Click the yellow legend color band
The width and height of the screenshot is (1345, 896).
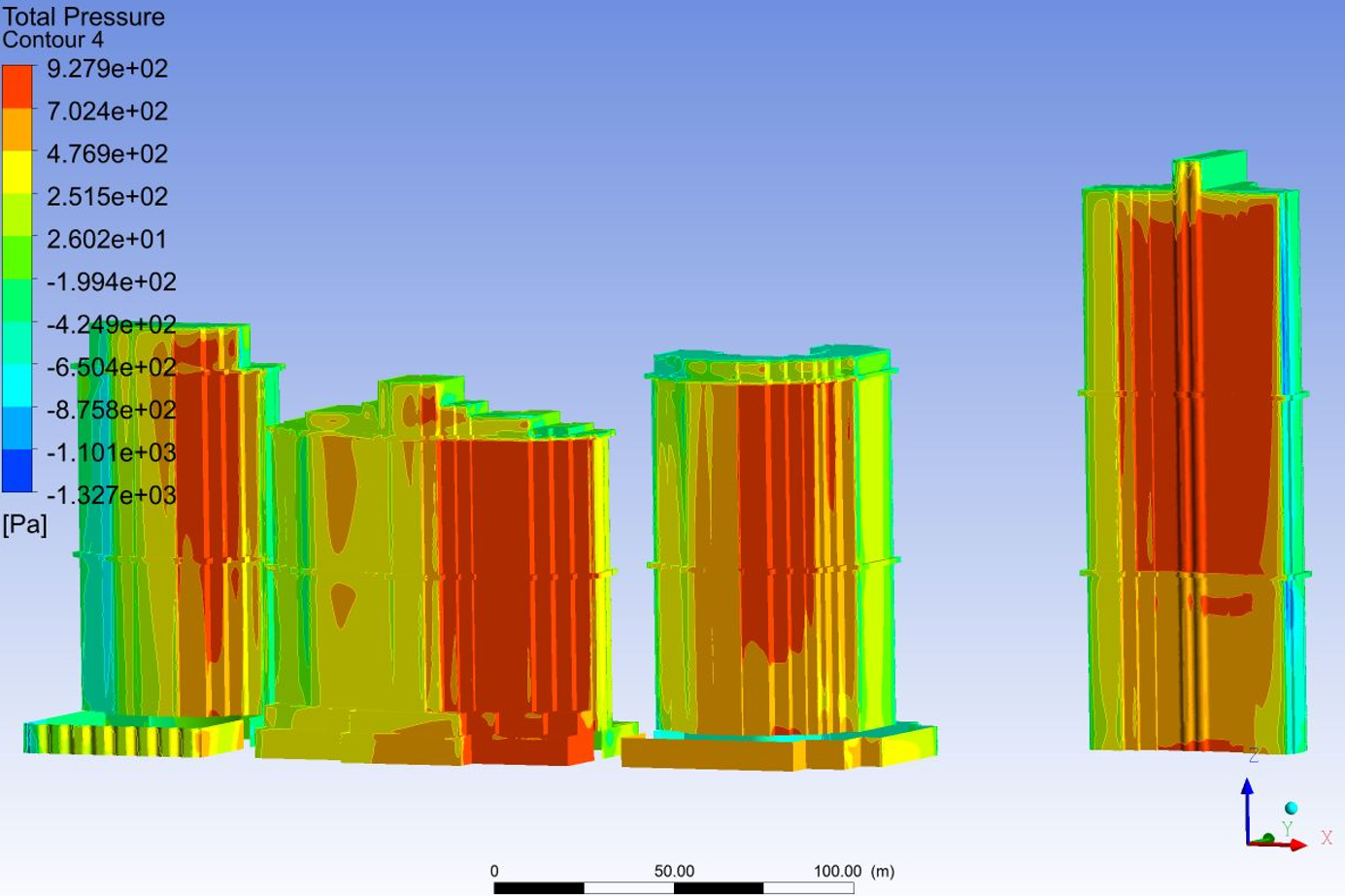[x=17, y=172]
